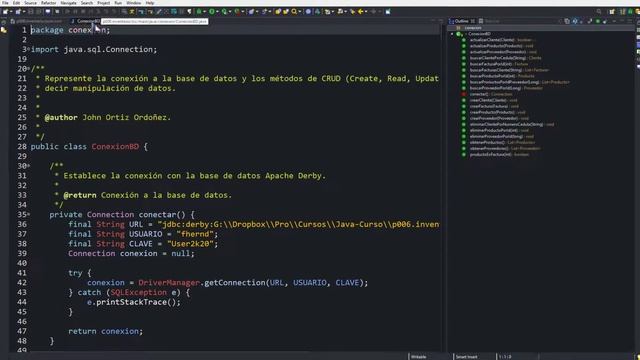Viewport: 640px width, 360px height.
Task: Click ConexionBD class name in editor line 28
Action: pyautogui.click(x=115, y=147)
